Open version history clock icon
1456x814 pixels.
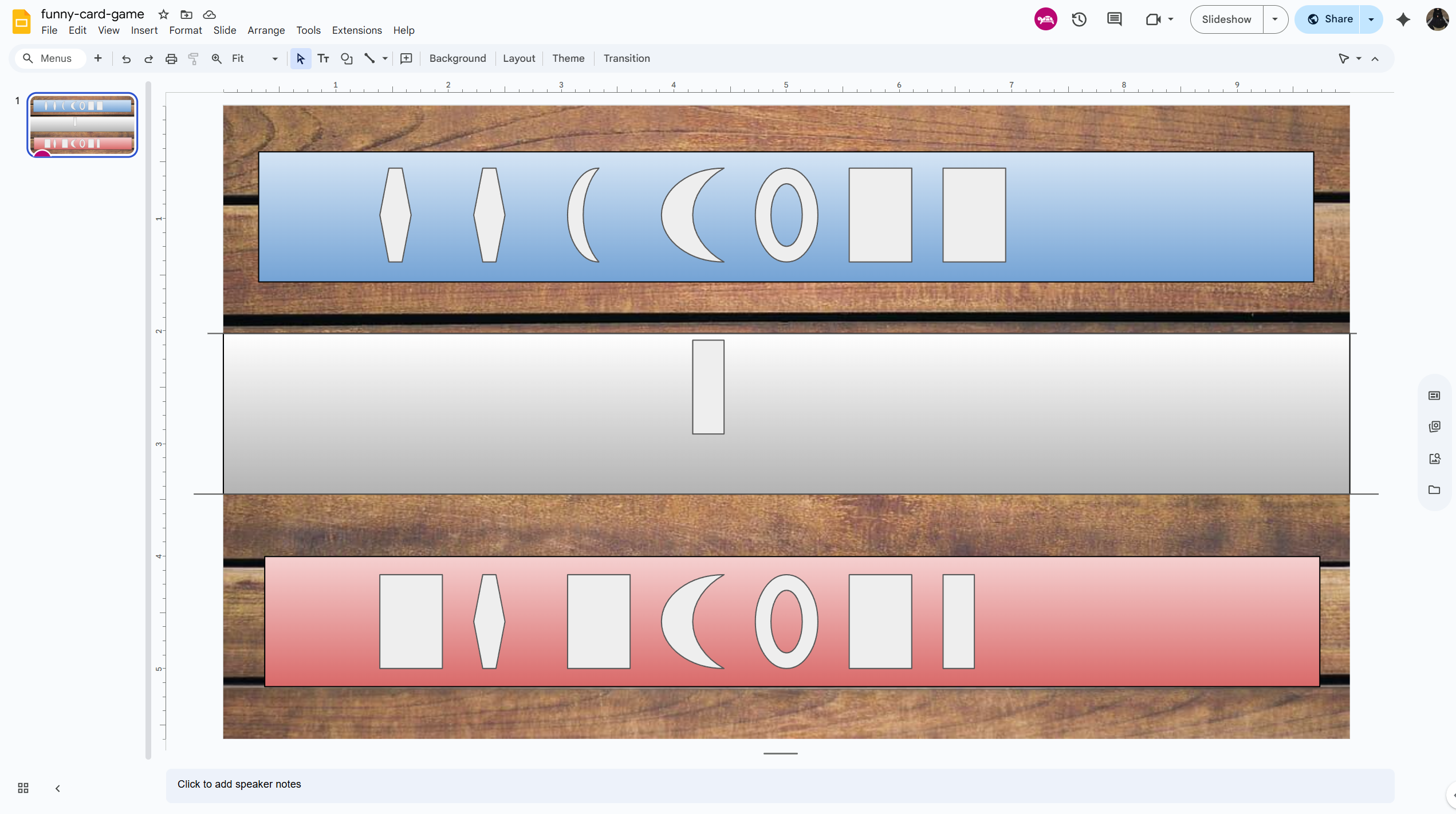[1079, 19]
